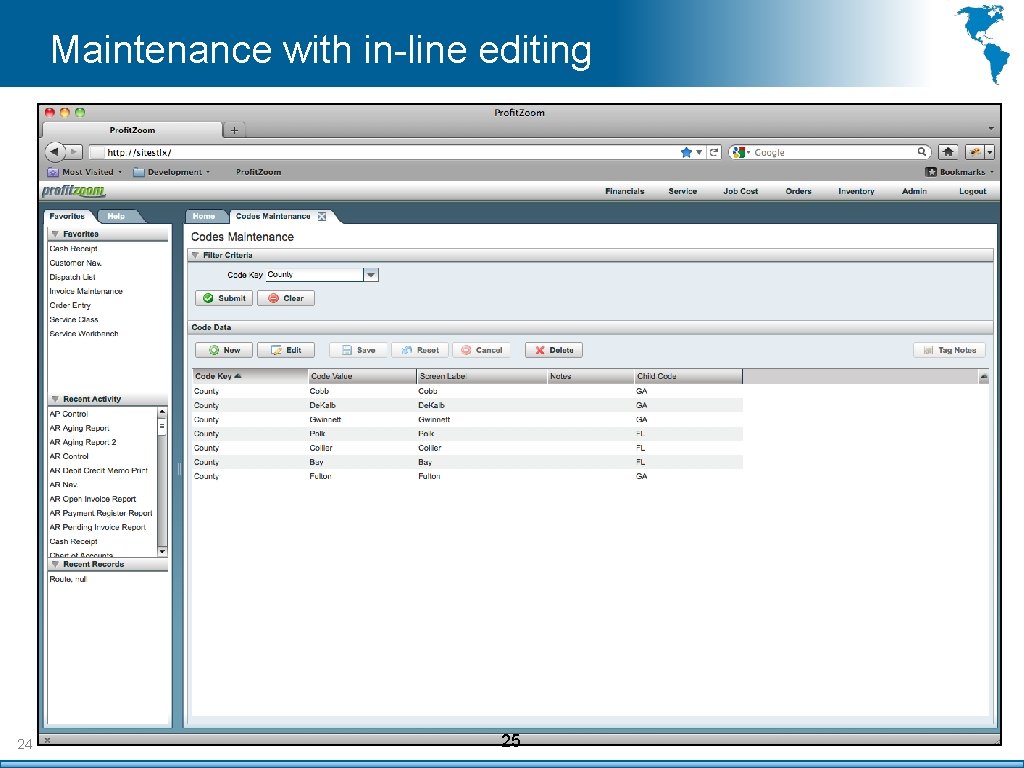Click the Edit button
The width and height of the screenshot is (1024, 768).
click(286, 351)
